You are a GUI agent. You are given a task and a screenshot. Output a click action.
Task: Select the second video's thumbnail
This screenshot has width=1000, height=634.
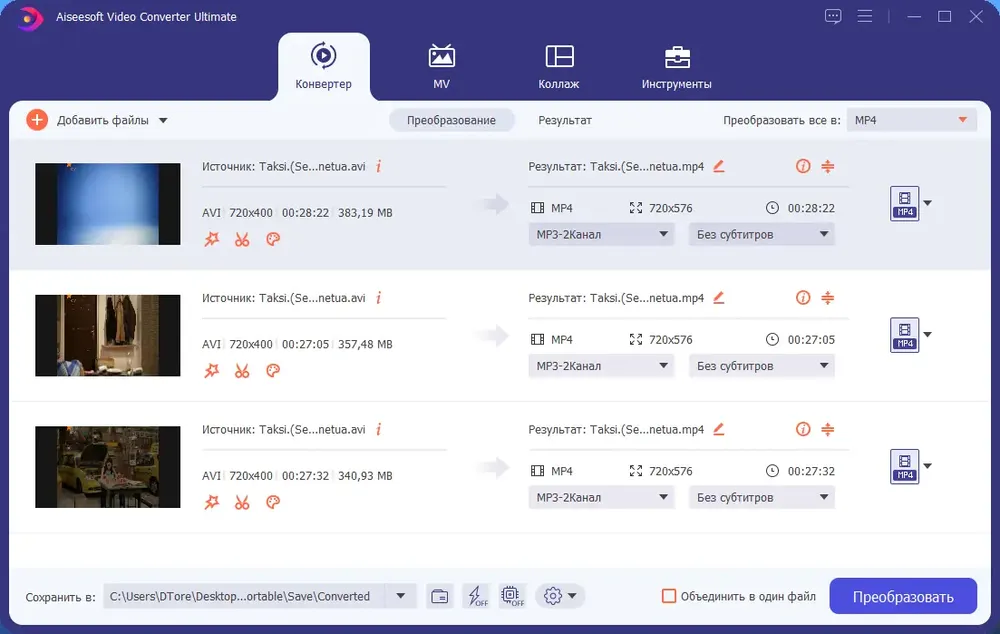pos(108,335)
